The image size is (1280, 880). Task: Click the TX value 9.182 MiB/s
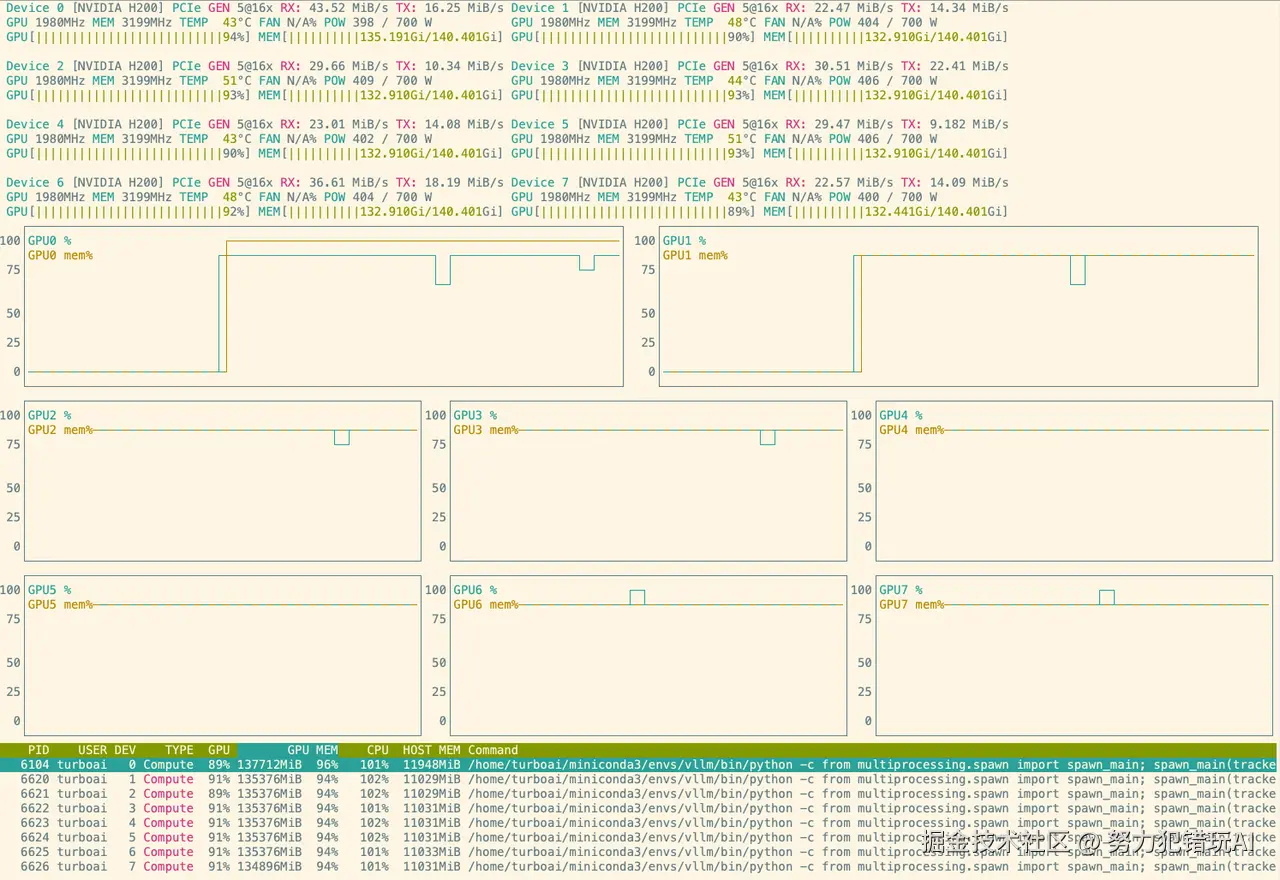click(968, 124)
